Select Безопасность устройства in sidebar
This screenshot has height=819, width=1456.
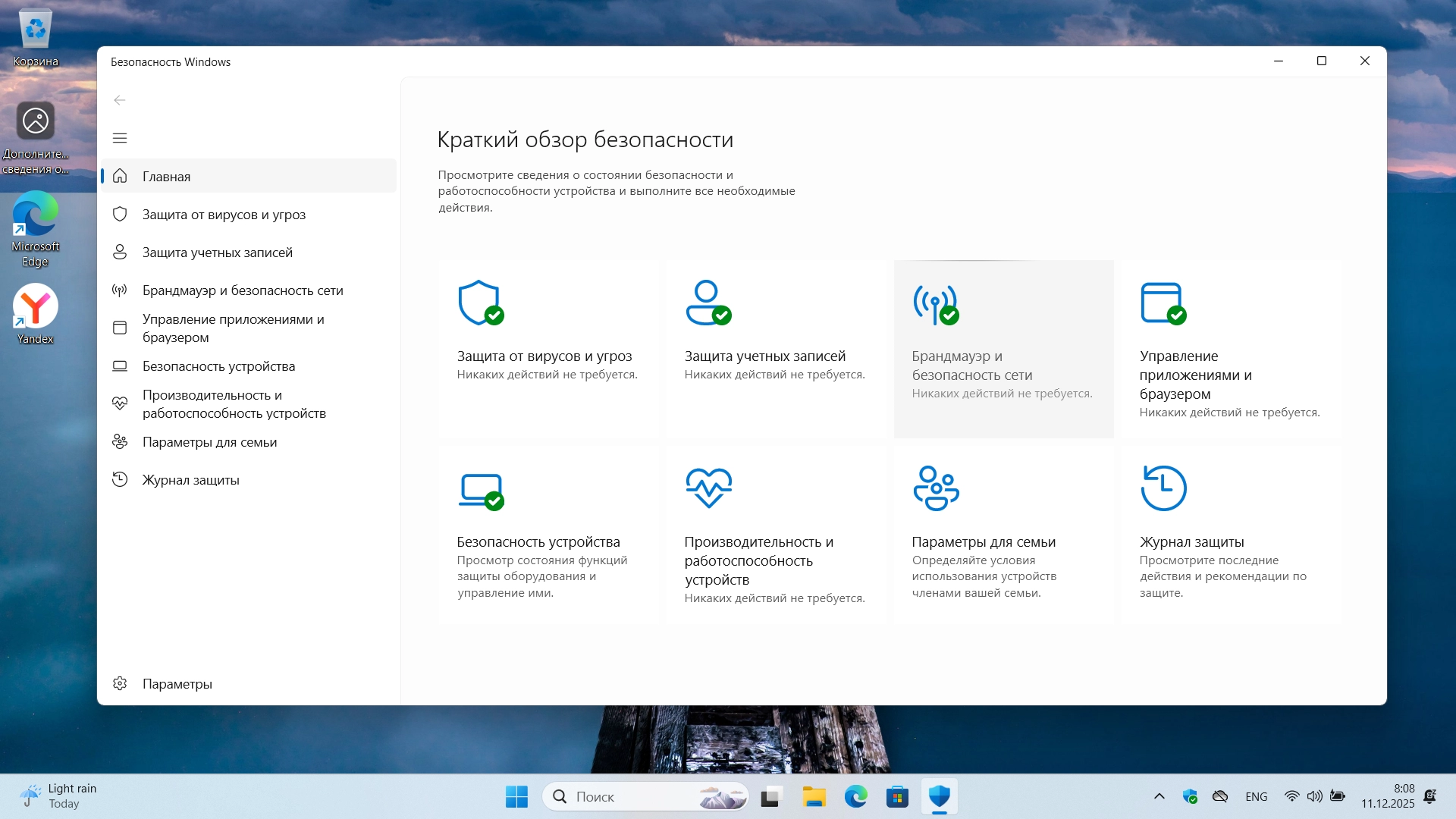click(x=218, y=366)
